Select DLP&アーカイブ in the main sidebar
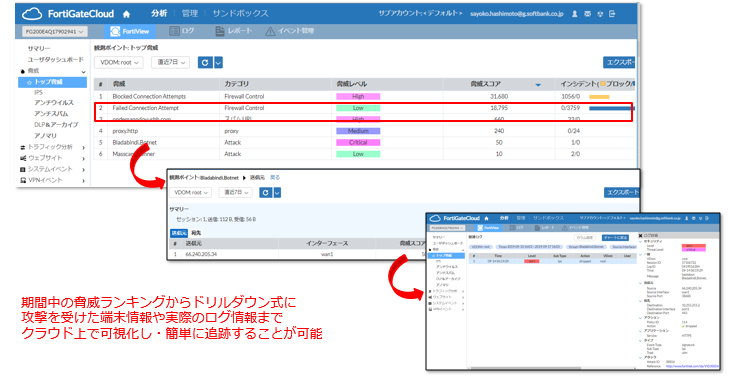Viewport: 732px width, 377px height. (x=56, y=125)
